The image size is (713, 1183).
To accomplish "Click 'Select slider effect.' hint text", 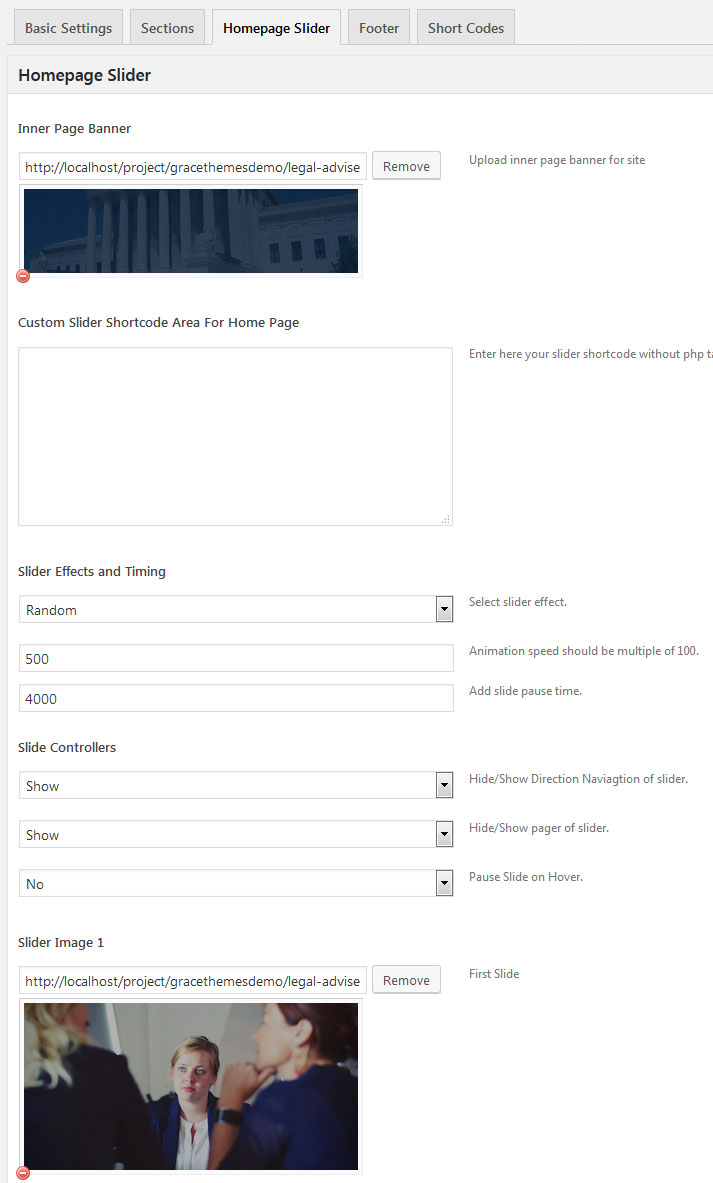I will [518, 601].
